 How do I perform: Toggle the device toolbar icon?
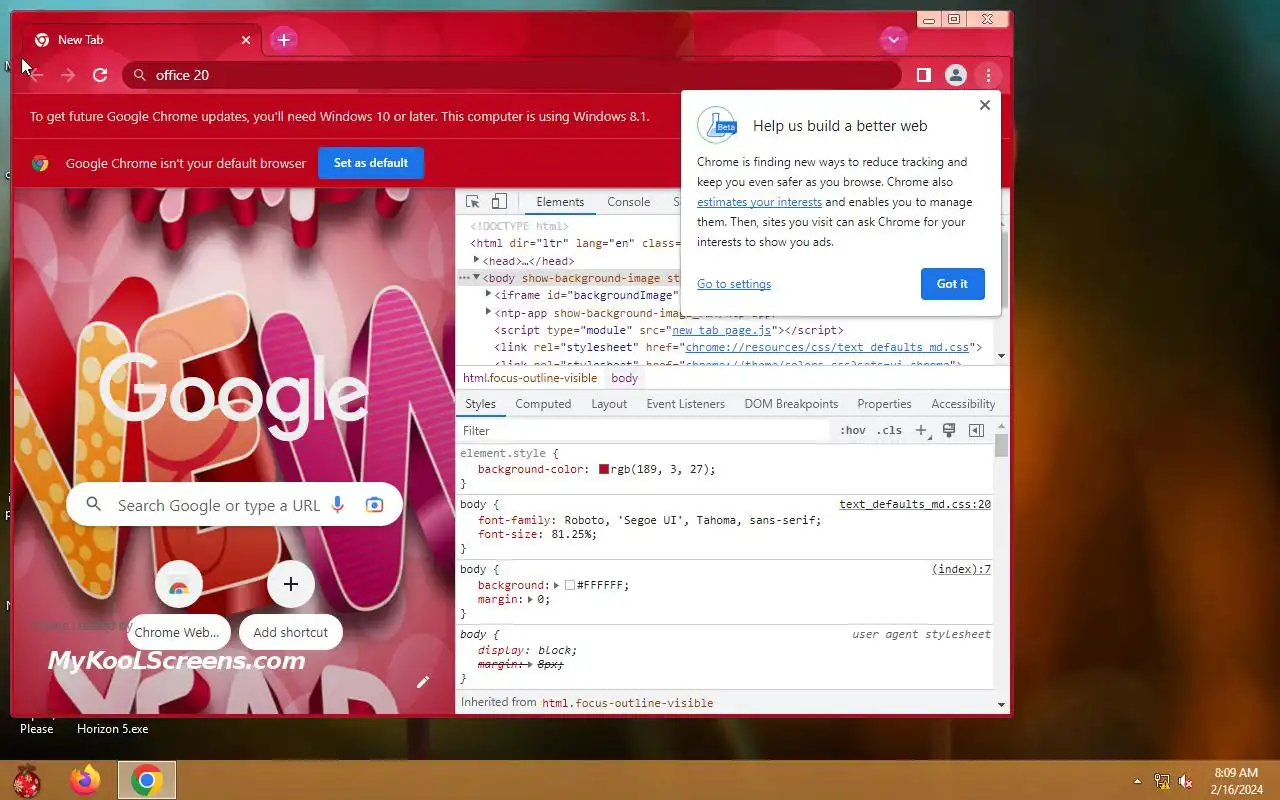[x=499, y=202]
